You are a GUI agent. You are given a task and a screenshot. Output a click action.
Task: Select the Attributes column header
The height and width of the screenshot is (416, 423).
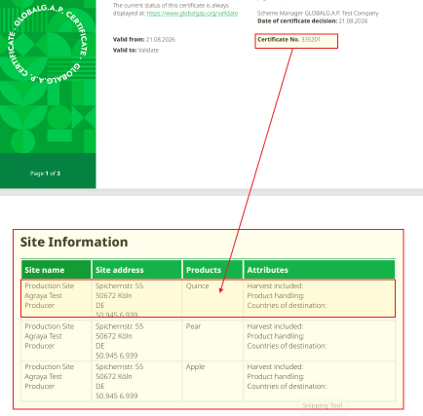[x=319, y=270]
